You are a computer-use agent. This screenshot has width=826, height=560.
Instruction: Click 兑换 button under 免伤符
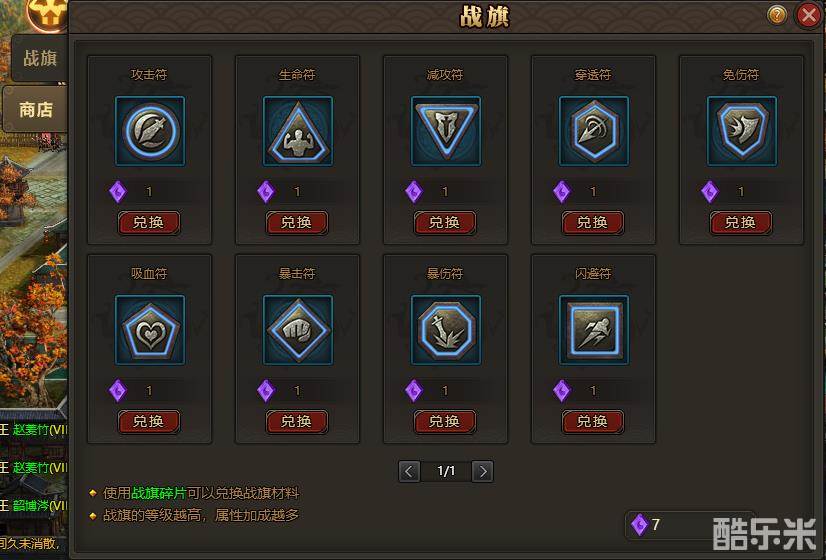741,223
